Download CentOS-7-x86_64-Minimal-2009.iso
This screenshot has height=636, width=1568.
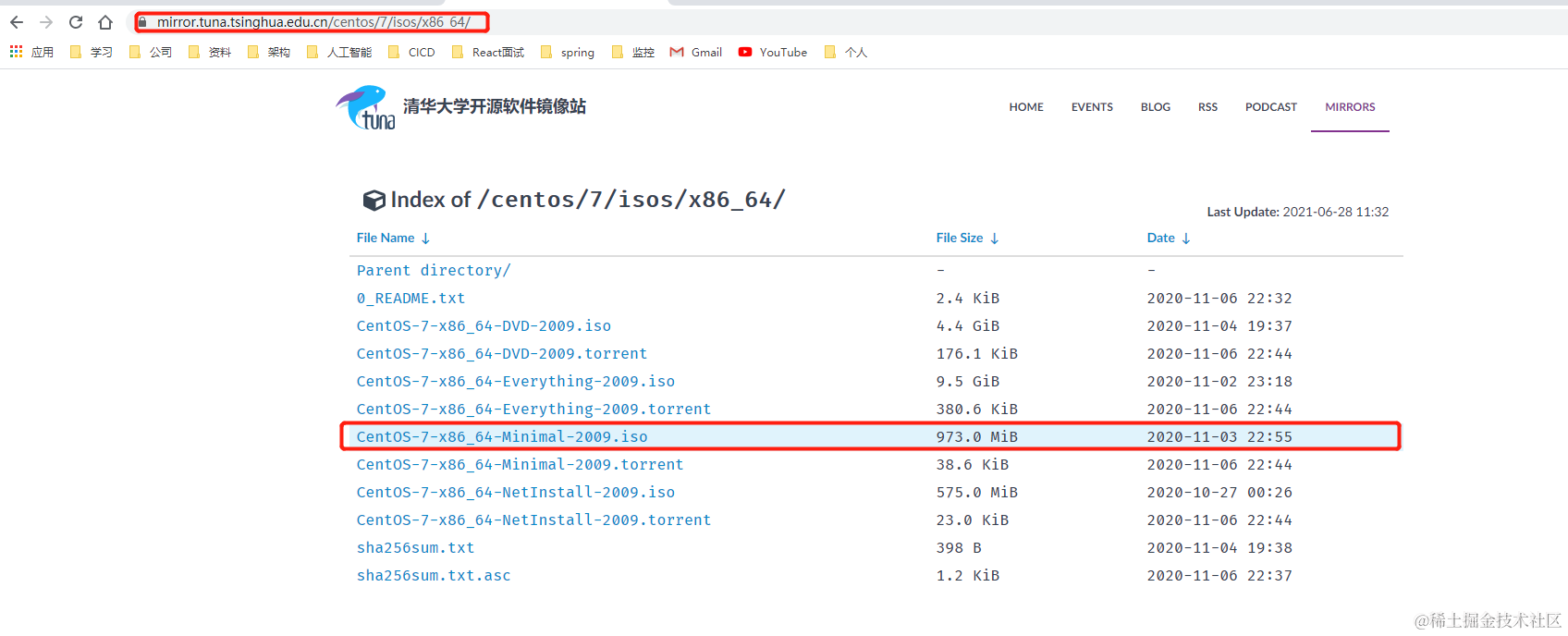coord(502,436)
